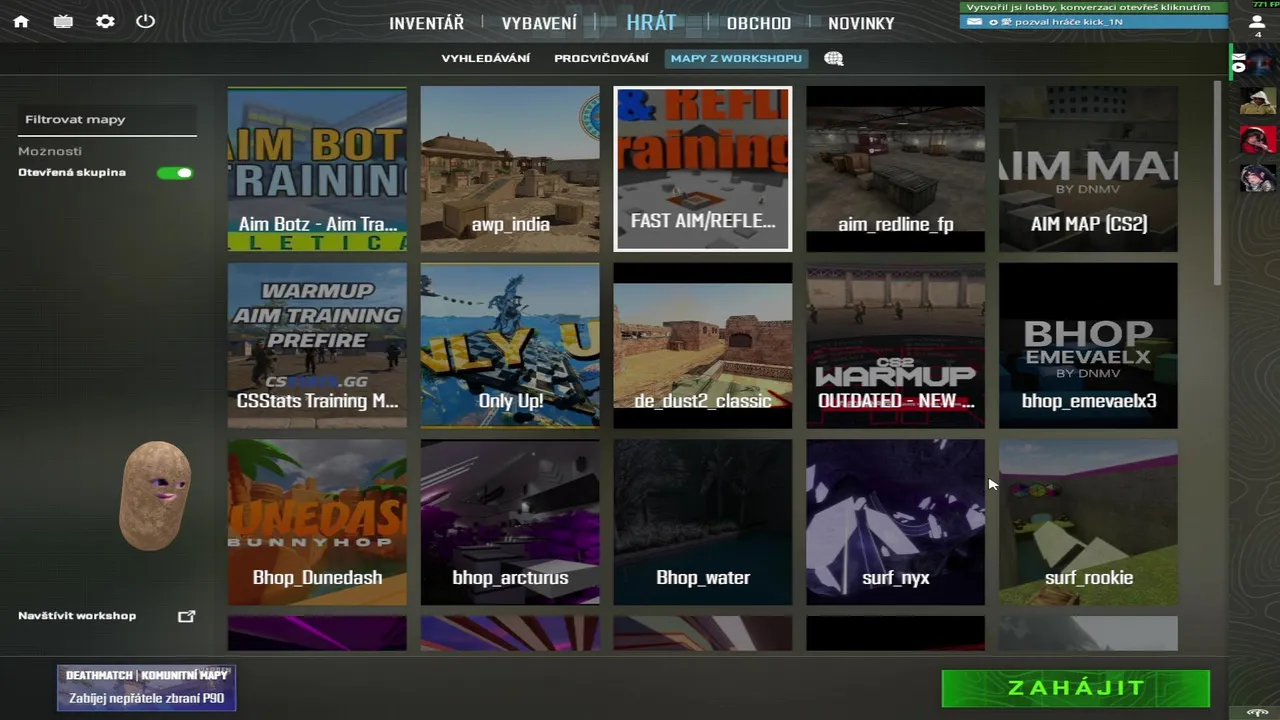1280x720 pixels.
Task: Click the envelope icon in lobby notification
Action: [974, 21]
